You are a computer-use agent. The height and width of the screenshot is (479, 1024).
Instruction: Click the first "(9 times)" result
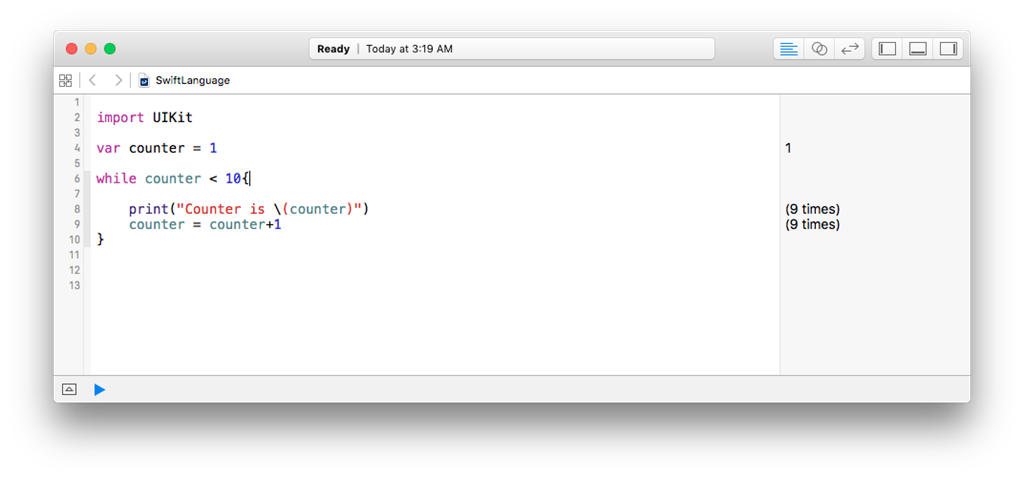pyautogui.click(x=812, y=209)
